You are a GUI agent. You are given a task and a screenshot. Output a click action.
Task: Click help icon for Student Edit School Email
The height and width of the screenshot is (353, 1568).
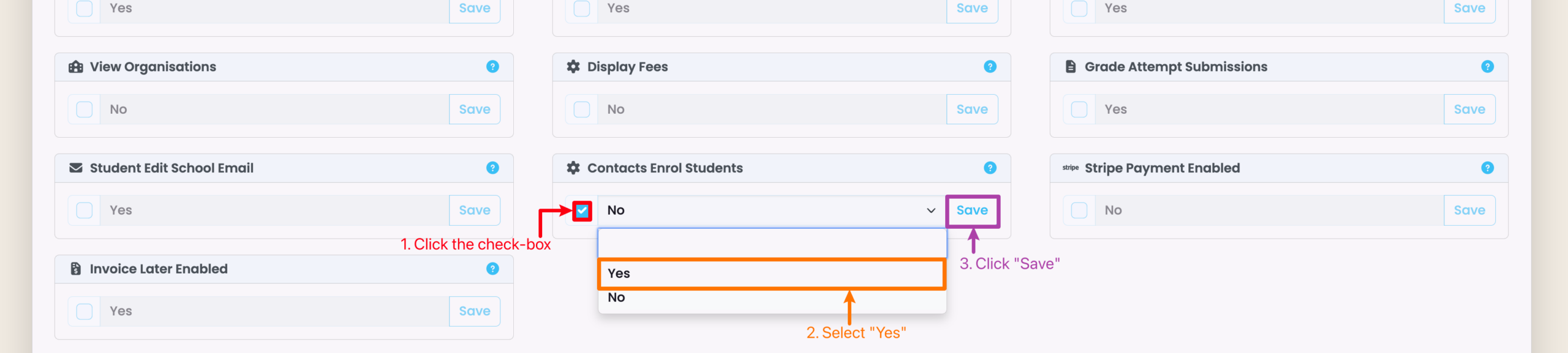coord(492,168)
